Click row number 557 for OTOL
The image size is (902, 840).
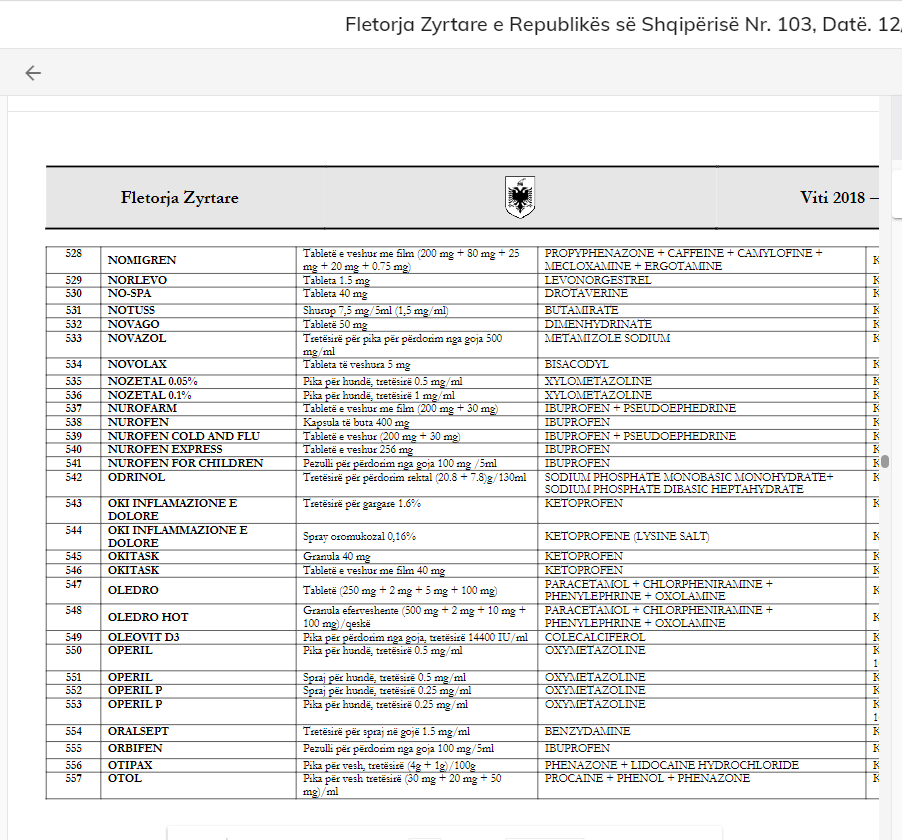click(x=73, y=778)
